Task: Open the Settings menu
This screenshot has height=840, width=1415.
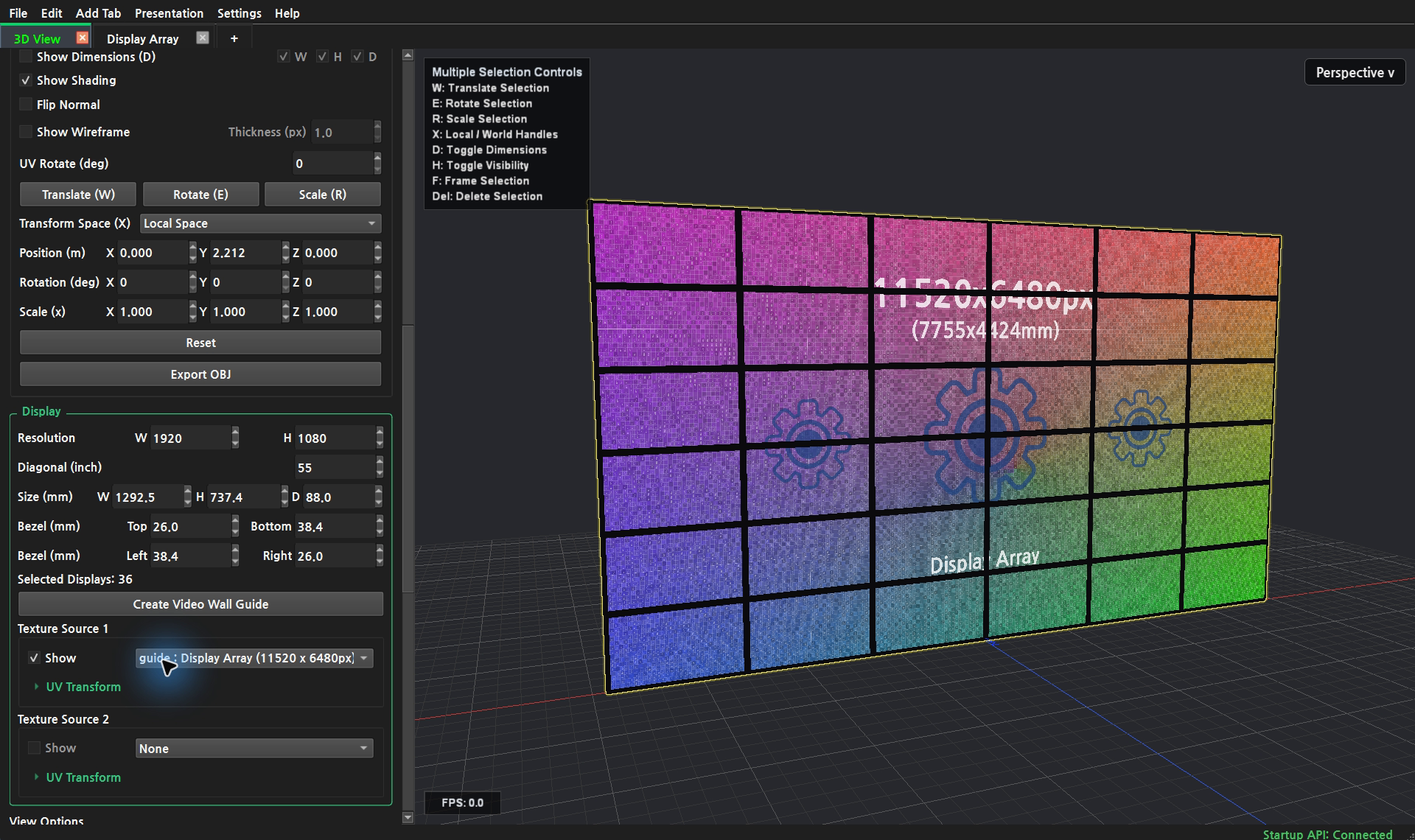Action: [x=239, y=13]
